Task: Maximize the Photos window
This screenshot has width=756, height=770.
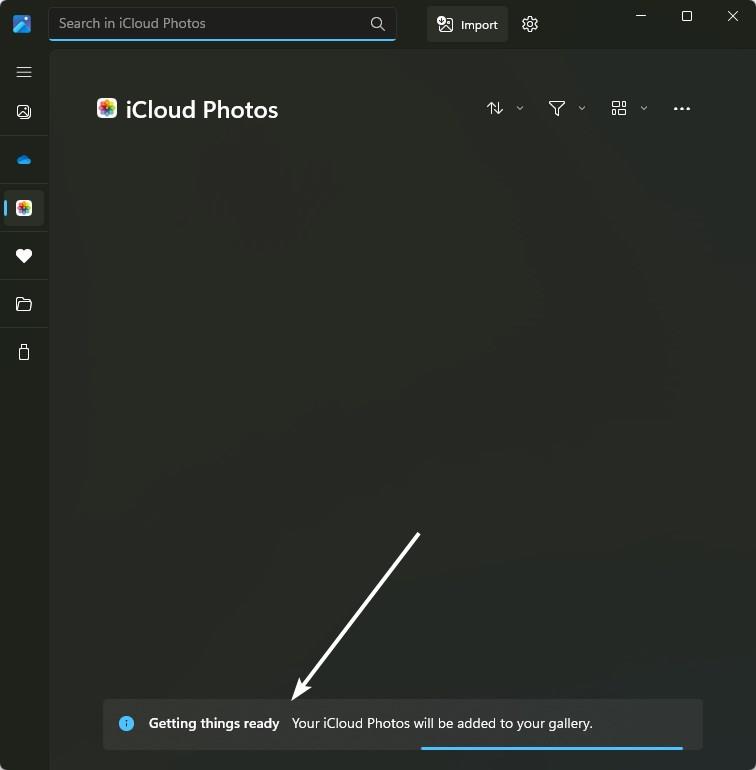Action: pyautogui.click(x=687, y=16)
